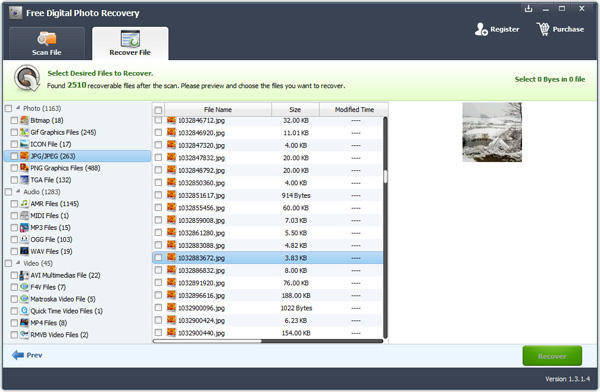Select file row 1032846712.jpg

(267, 120)
